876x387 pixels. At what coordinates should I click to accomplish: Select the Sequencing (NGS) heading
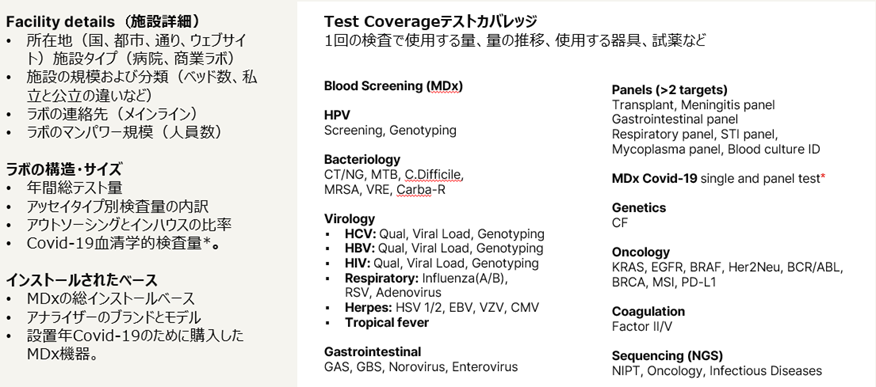(667, 356)
